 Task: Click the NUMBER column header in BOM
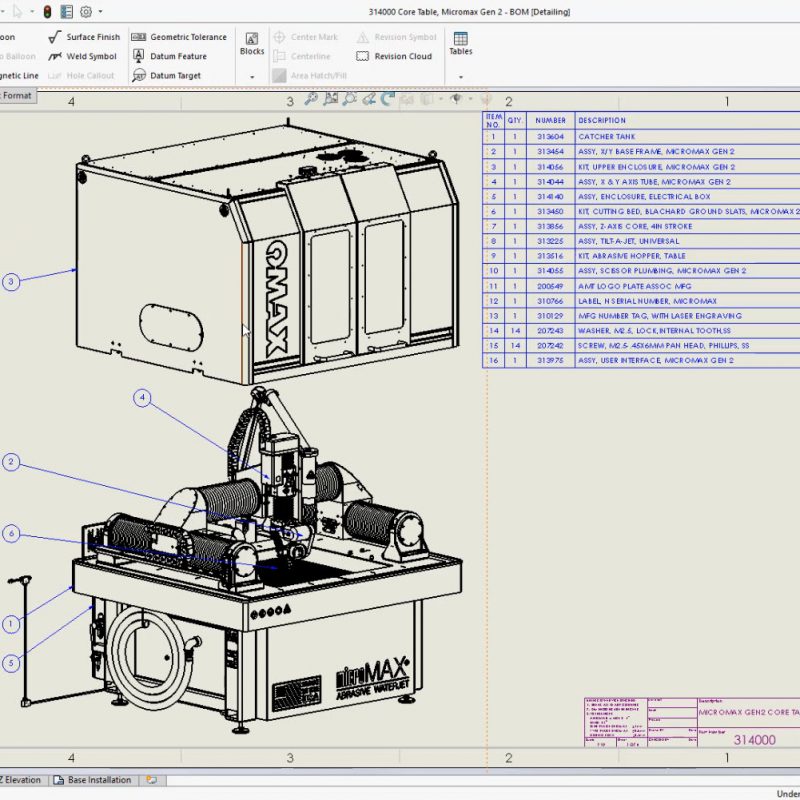[x=551, y=120]
